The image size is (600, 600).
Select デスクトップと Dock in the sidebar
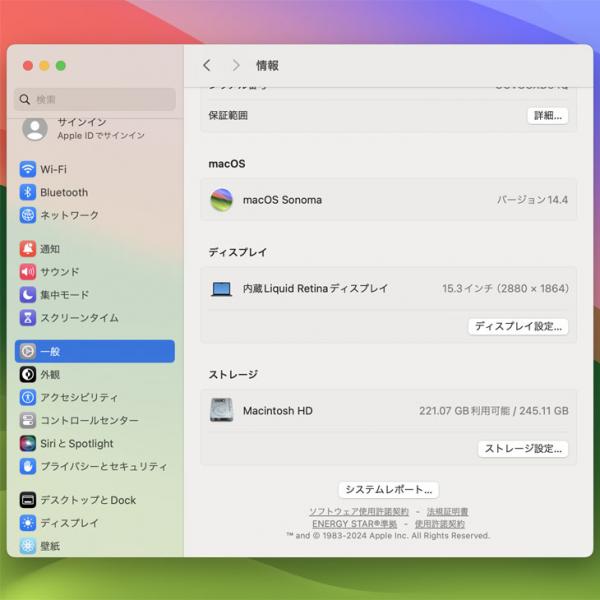click(x=87, y=500)
